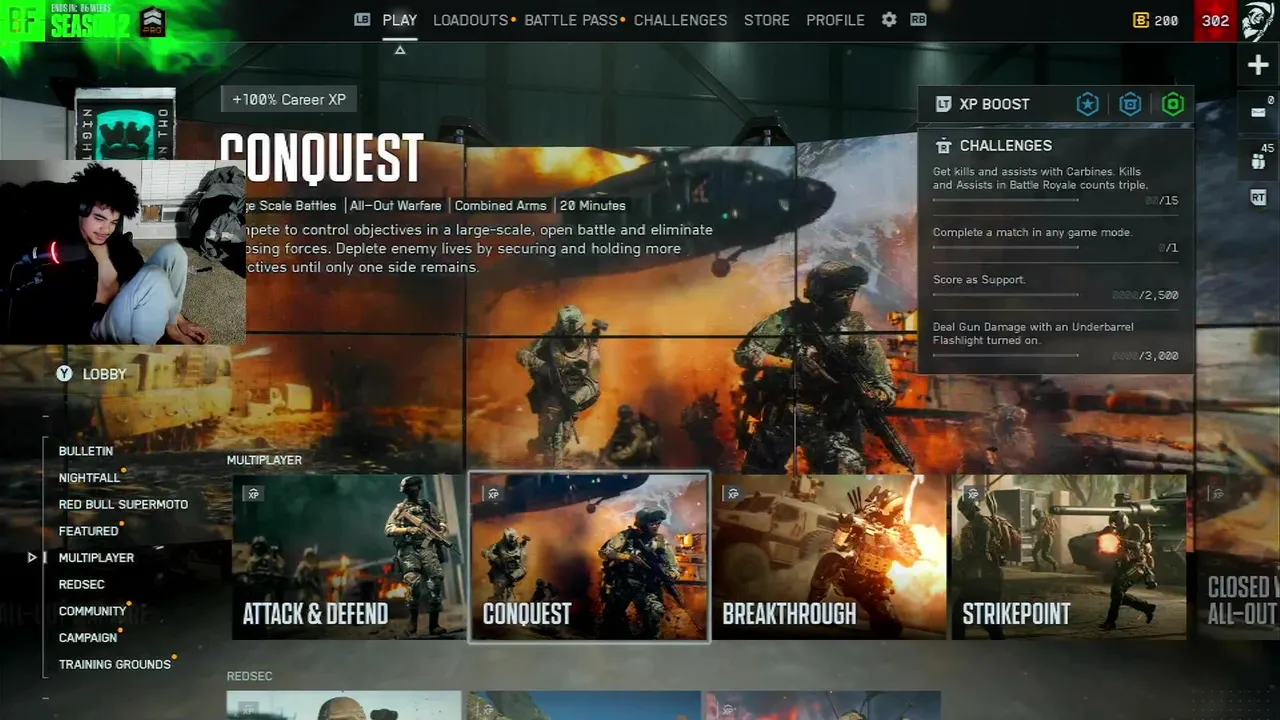Open the mail inbox icon
Screen dimensions: 1280x720
1258,112
